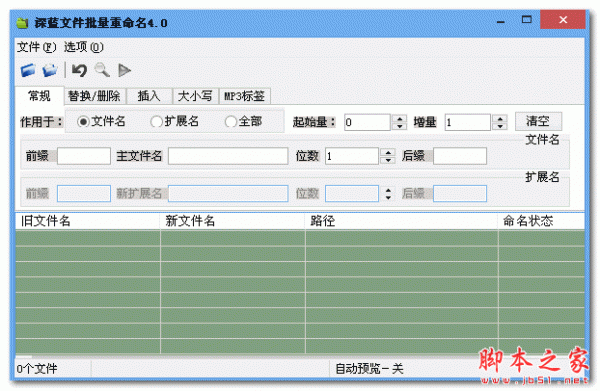Screen dimensions: 600x391
Task: Close the window with red X
Action: [563, 20]
